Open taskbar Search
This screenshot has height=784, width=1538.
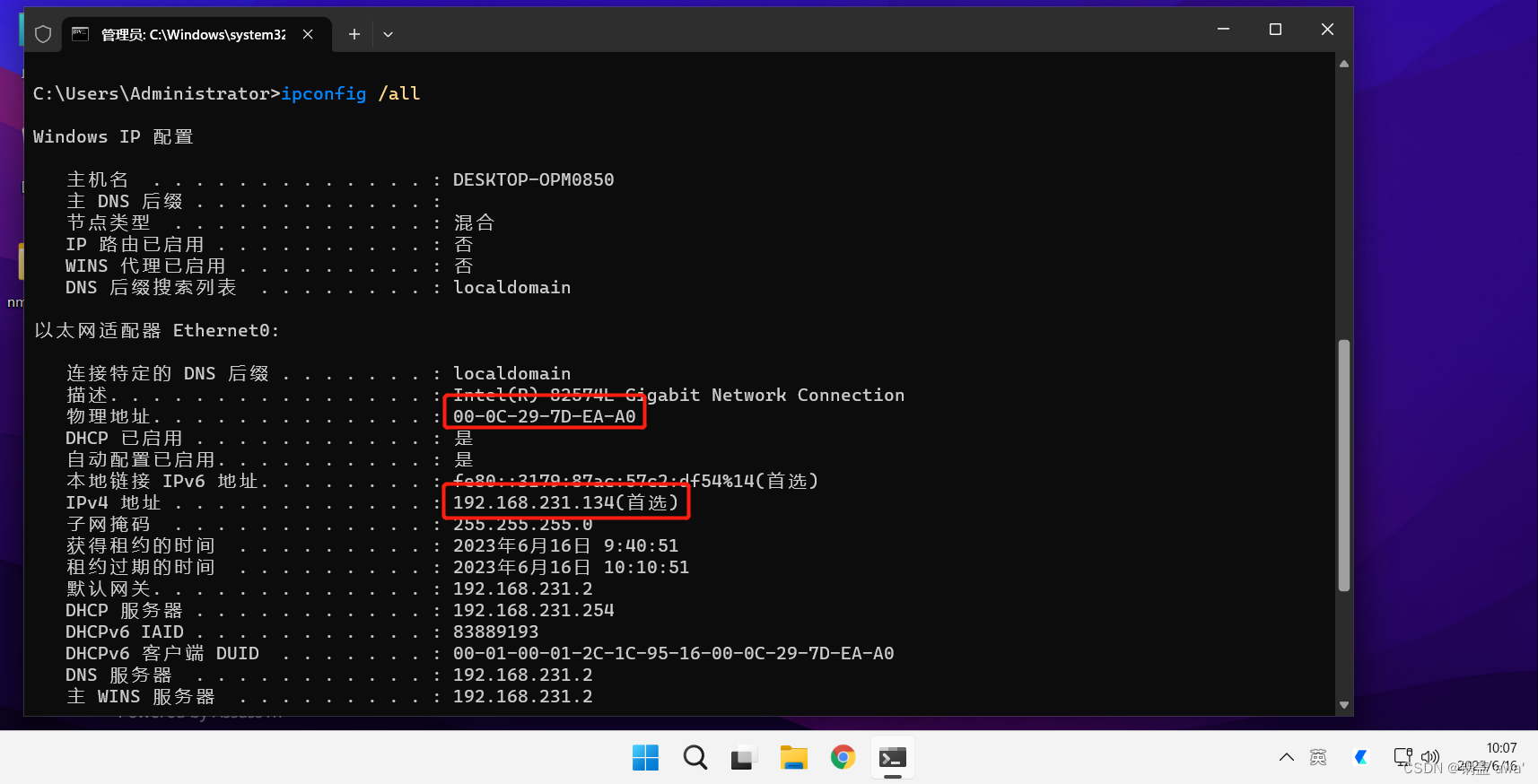695,758
